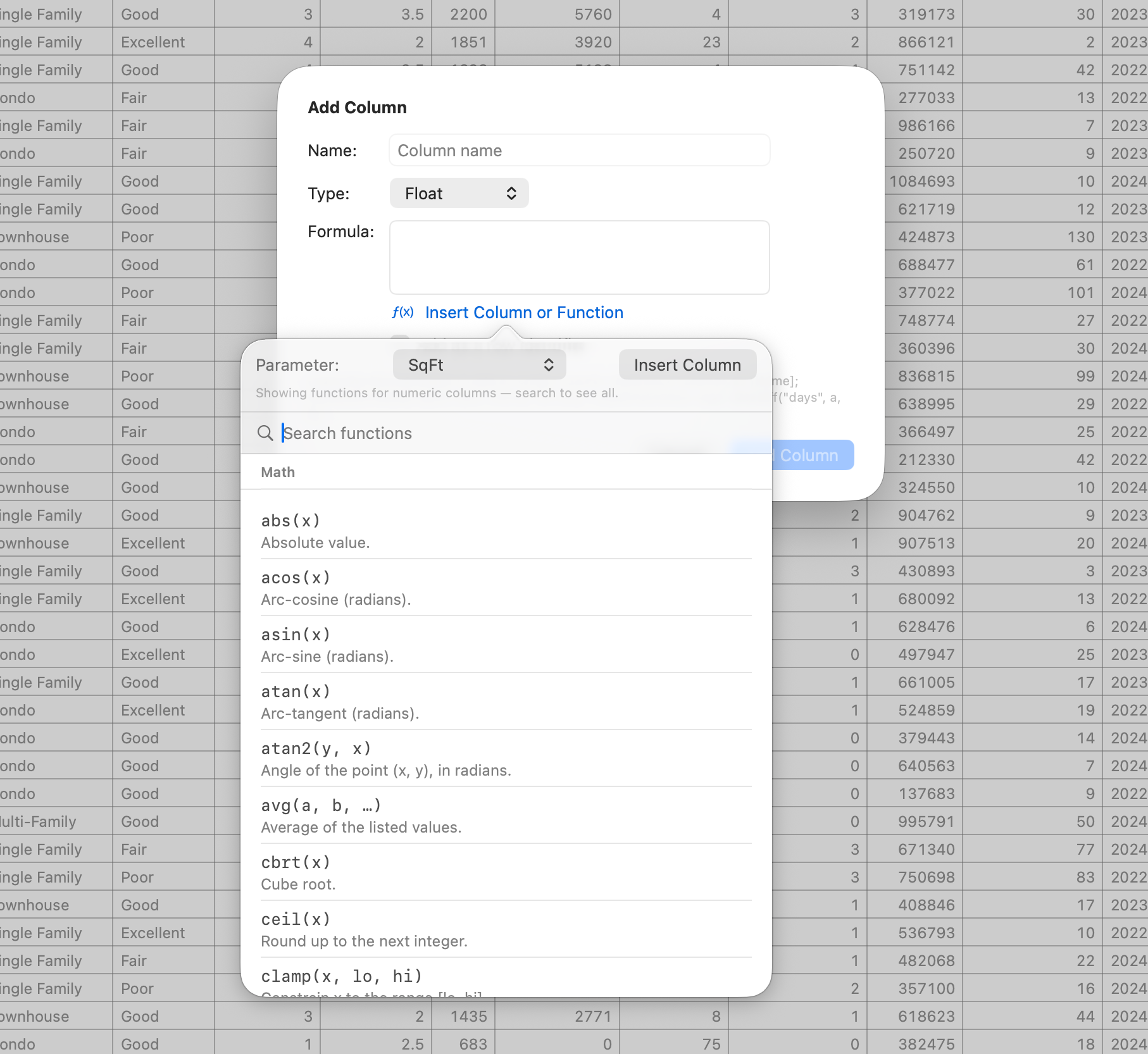1148x1054 pixels.
Task: Select the atan(x) function
Action: (506, 702)
